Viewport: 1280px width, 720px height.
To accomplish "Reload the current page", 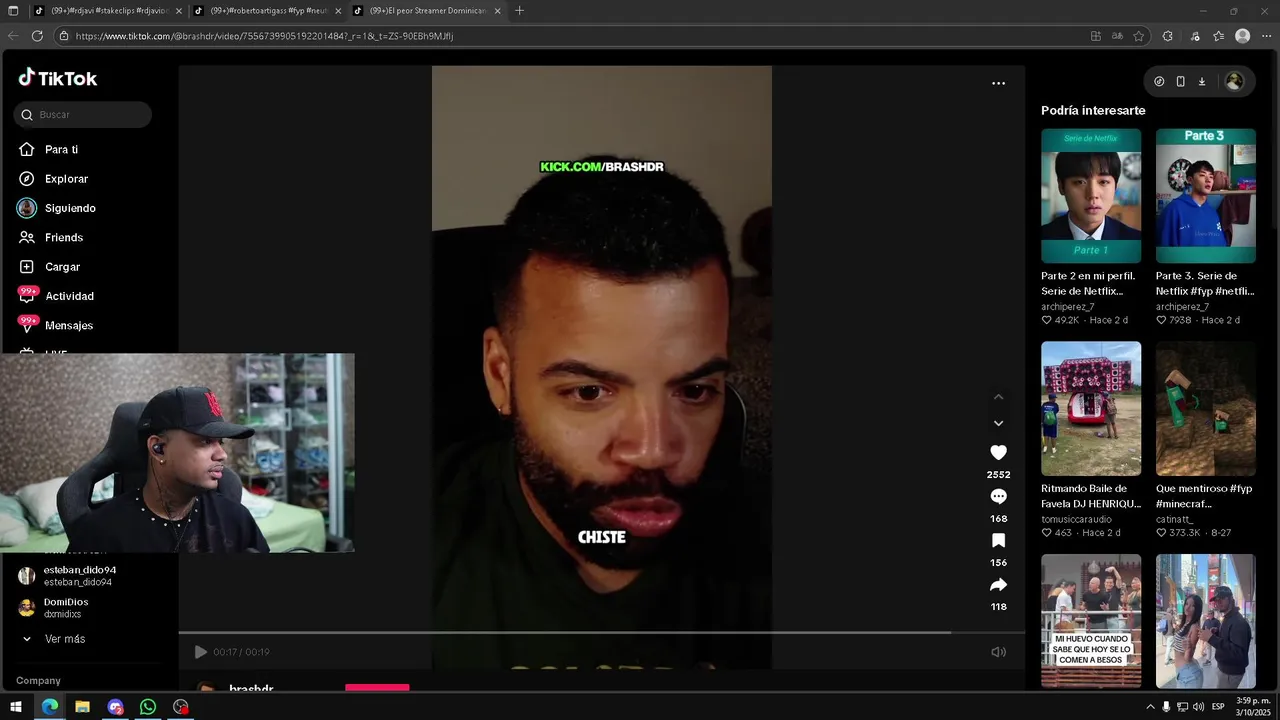I will pos(37,36).
